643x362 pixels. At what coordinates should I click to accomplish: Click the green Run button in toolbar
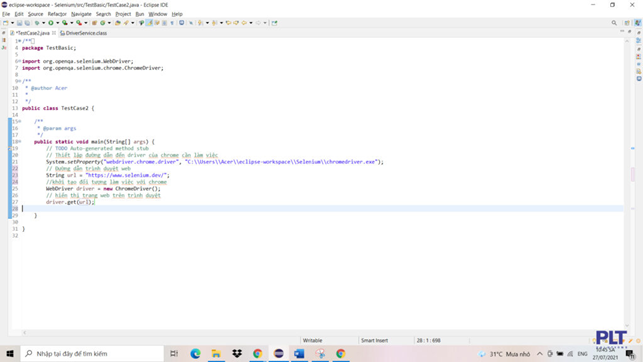[51, 23]
